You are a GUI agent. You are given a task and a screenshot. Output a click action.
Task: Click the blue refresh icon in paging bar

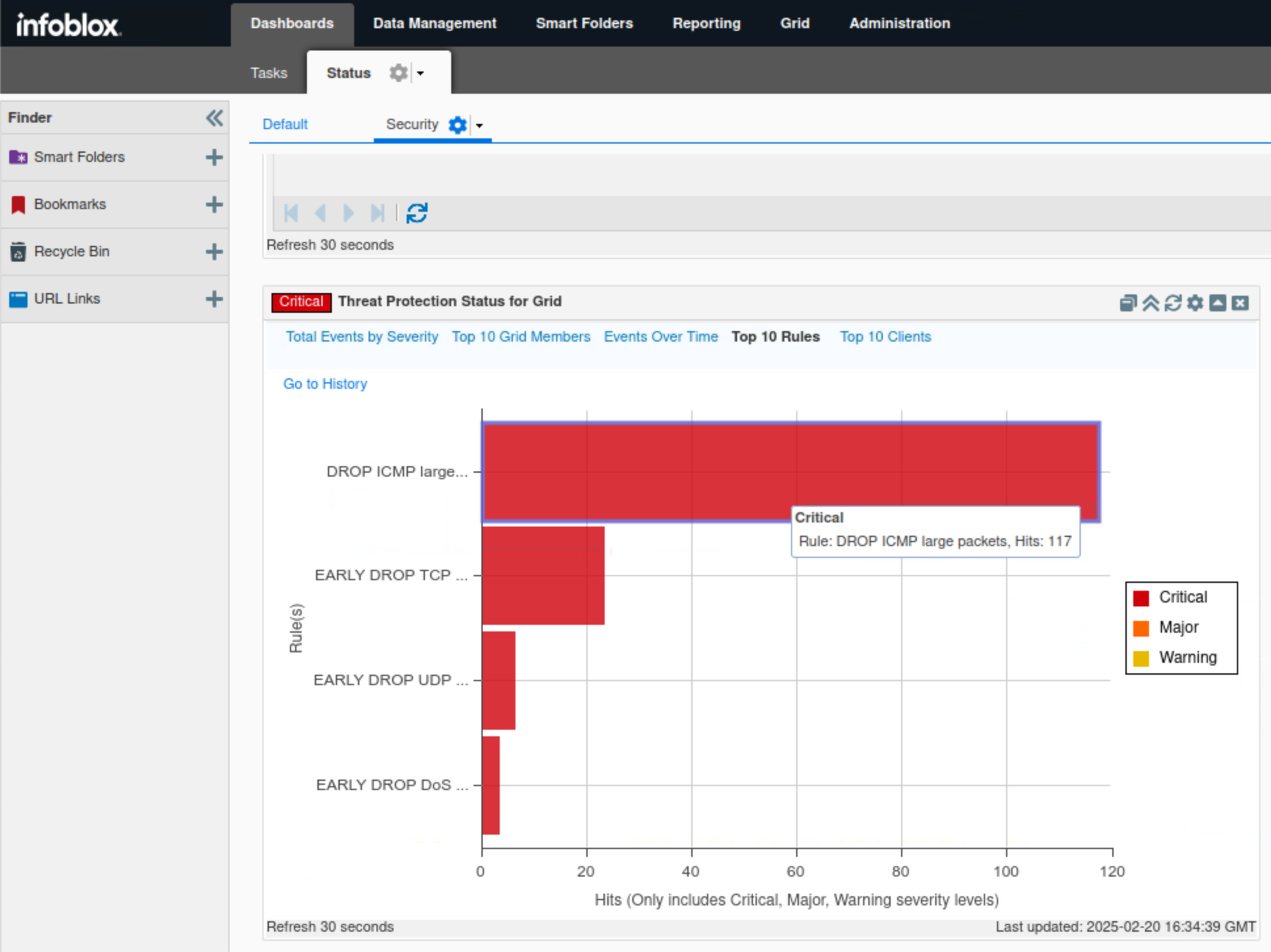click(x=416, y=213)
